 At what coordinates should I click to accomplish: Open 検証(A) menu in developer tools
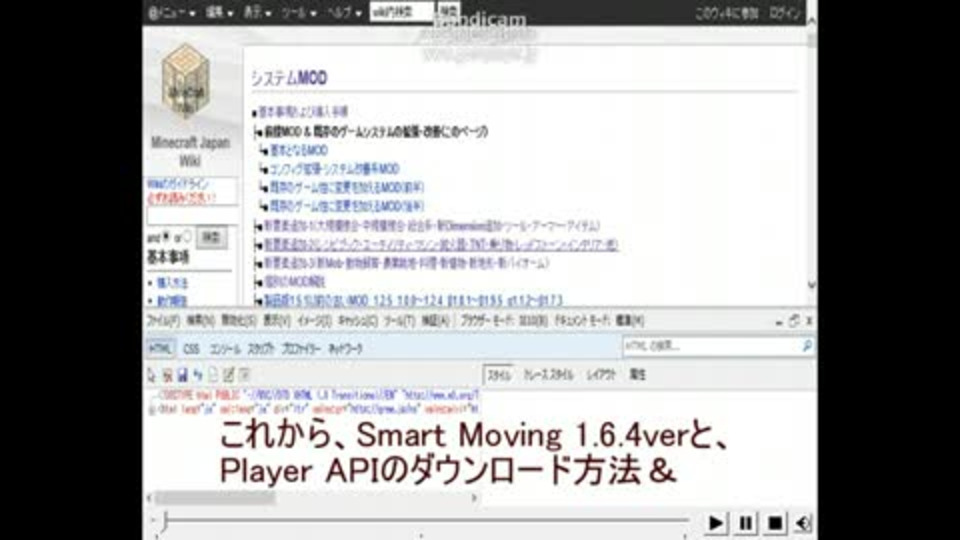coord(435,320)
